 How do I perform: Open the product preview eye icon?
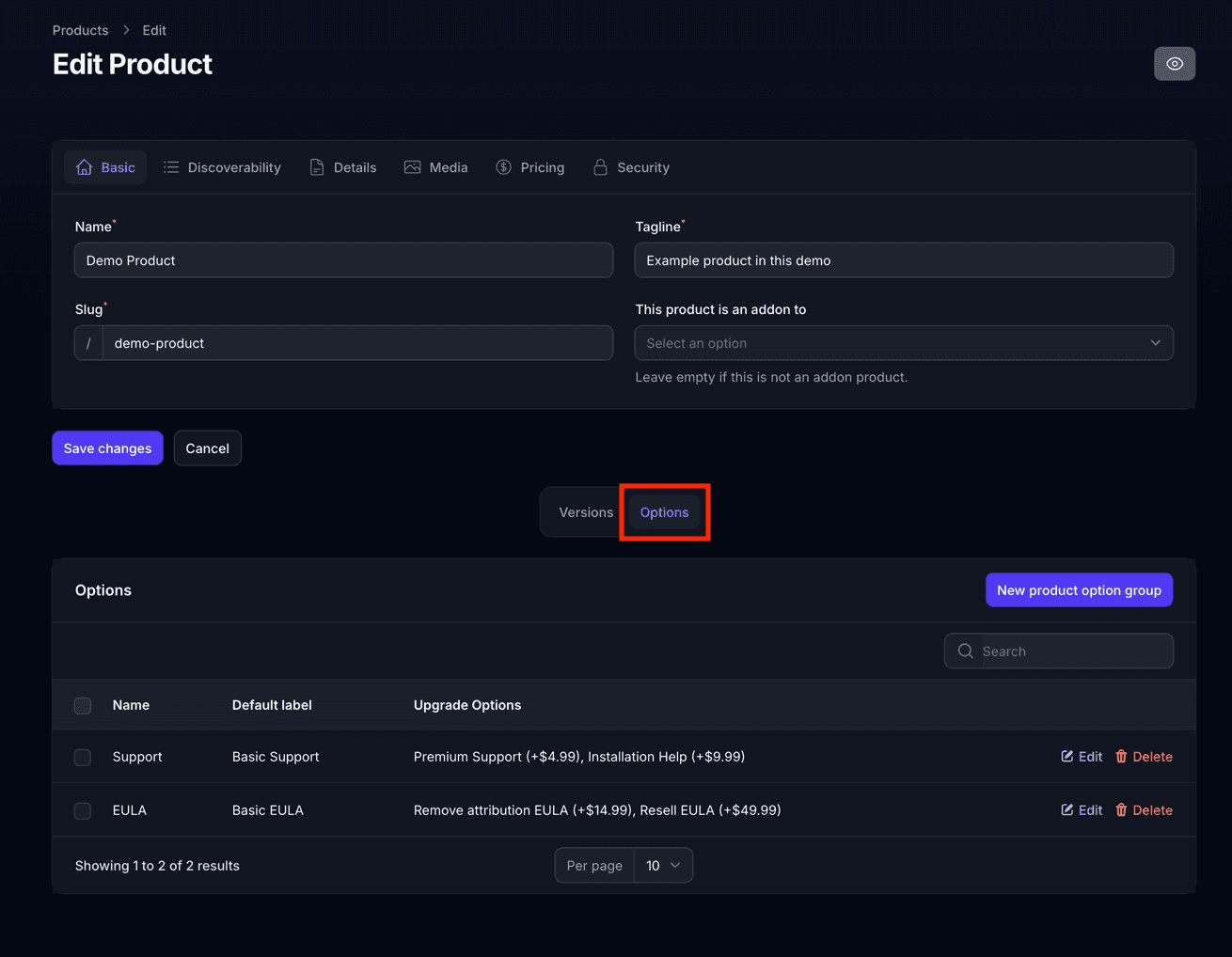click(x=1174, y=63)
